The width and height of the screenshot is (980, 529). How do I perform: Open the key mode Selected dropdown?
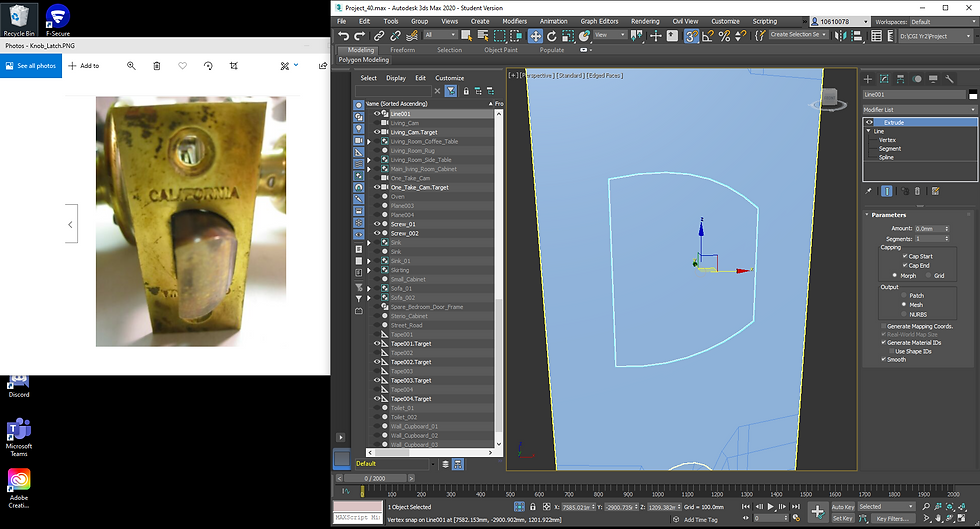coord(886,507)
